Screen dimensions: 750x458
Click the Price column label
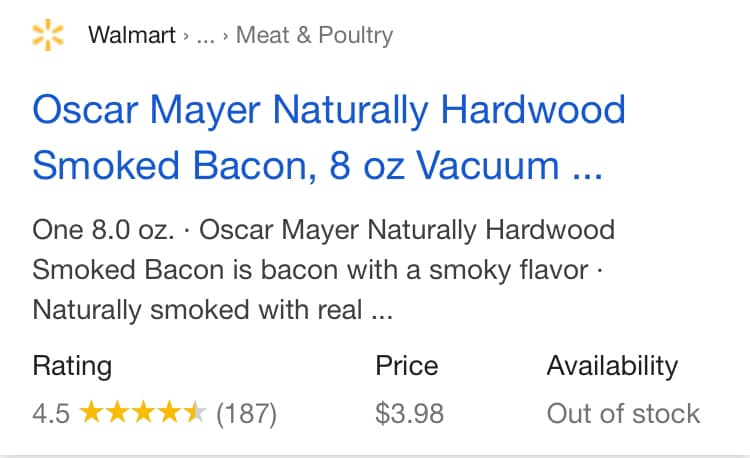406,366
